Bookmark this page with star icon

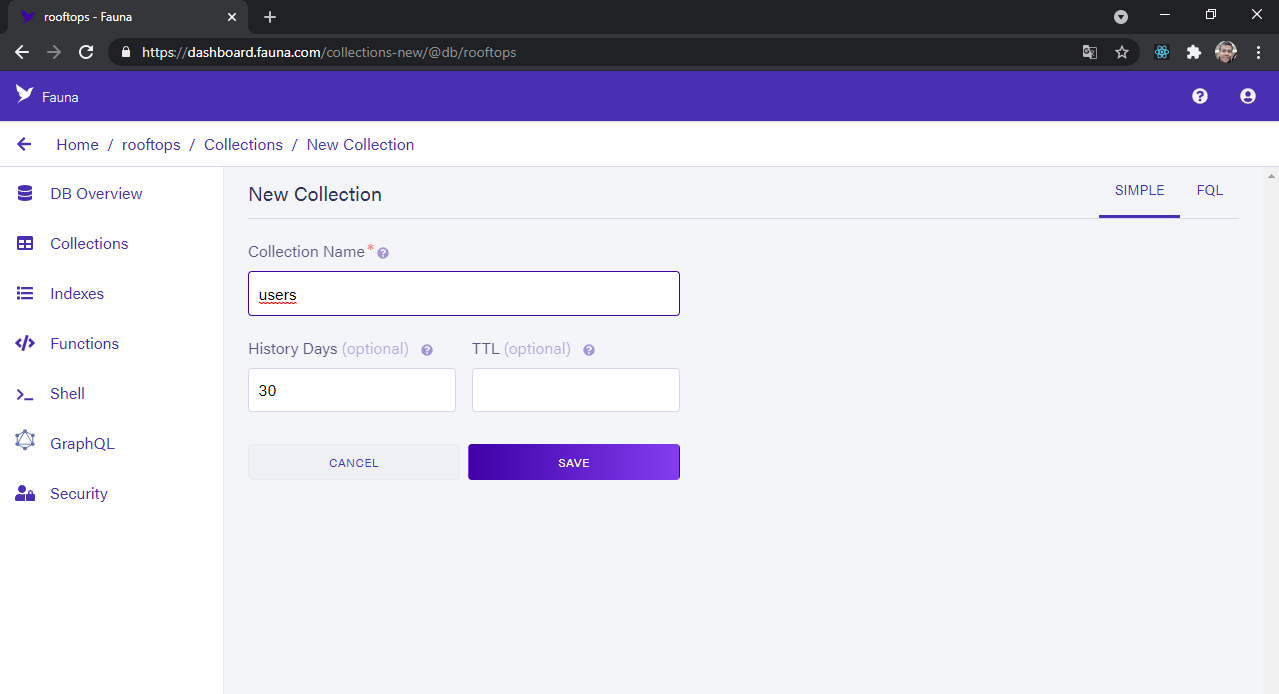pos(1122,52)
